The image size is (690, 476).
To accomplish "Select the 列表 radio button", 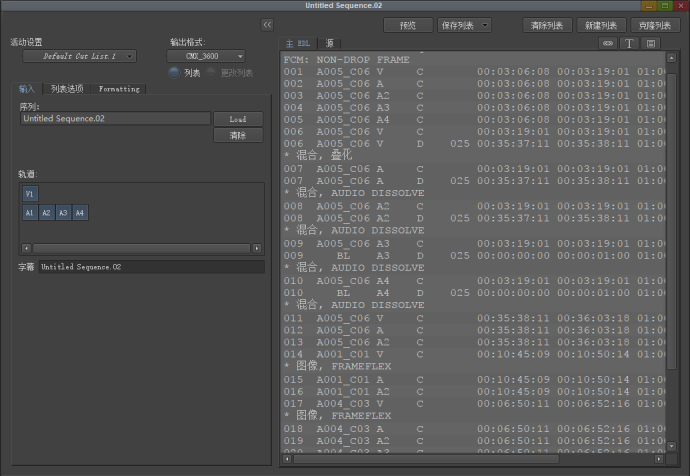I will coord(174,73).
